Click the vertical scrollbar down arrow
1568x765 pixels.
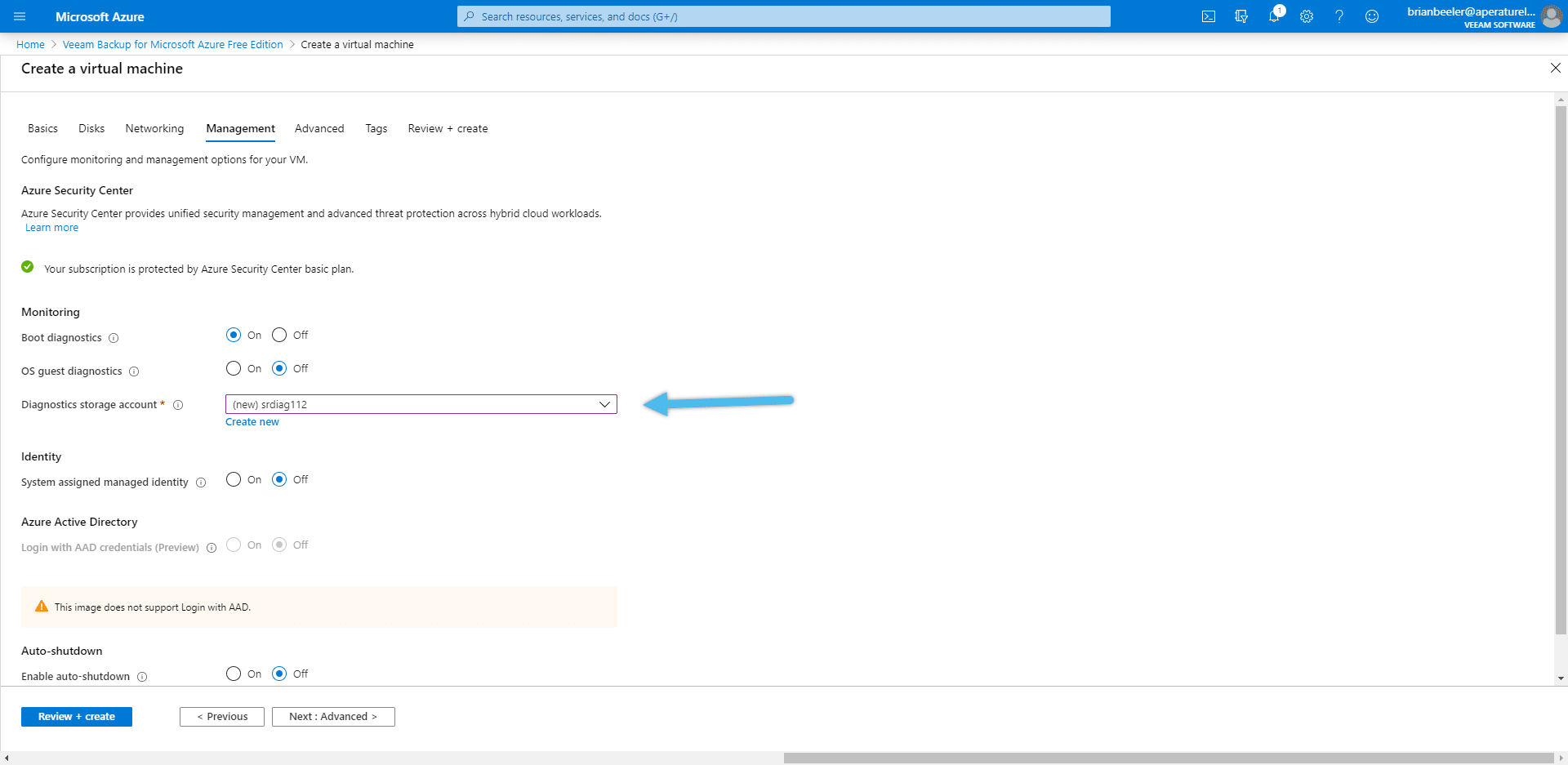click(x=1561, y=678)
